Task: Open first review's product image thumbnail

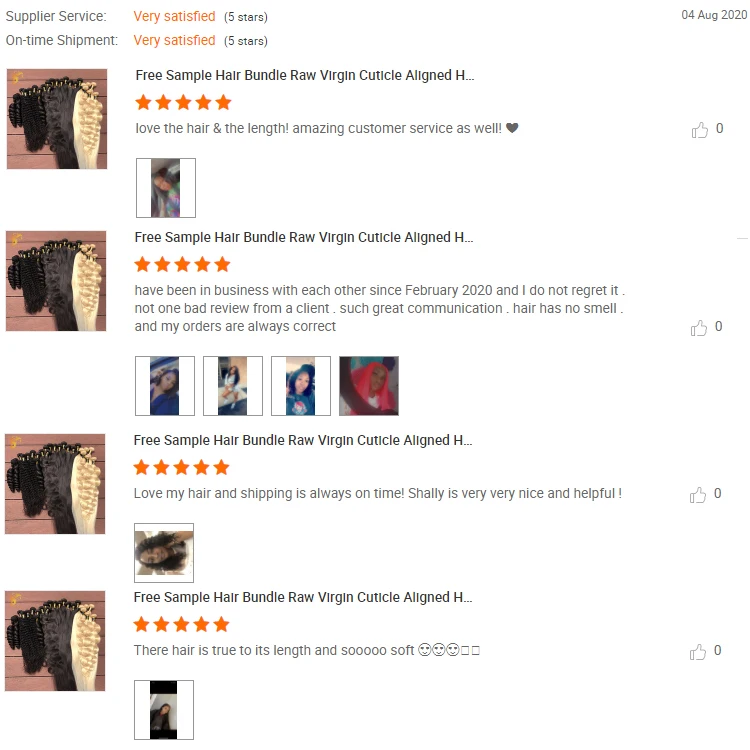Action: tap(57, 119)
